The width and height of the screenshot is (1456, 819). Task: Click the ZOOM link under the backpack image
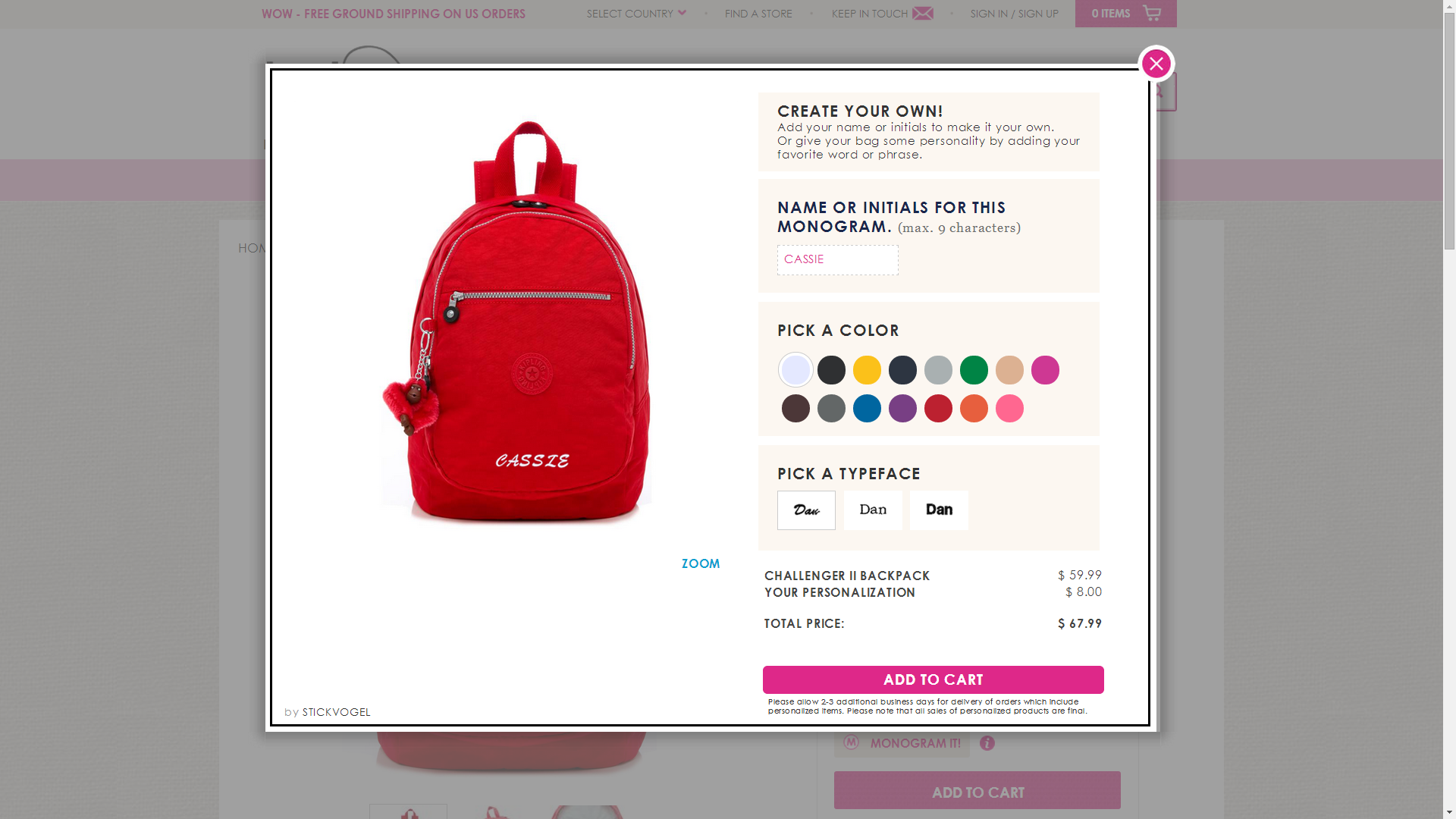click(x=701, y=563)
